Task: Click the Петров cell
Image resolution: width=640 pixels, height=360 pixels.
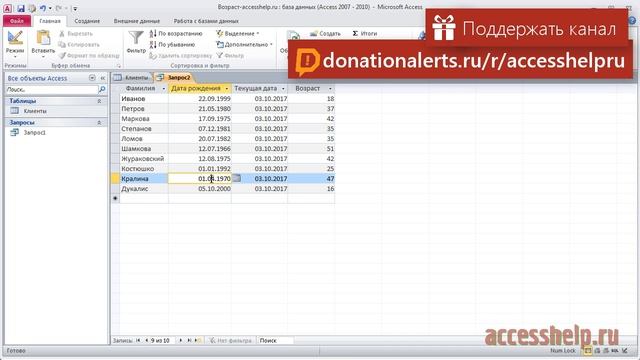Action: (x=144, y=109)
